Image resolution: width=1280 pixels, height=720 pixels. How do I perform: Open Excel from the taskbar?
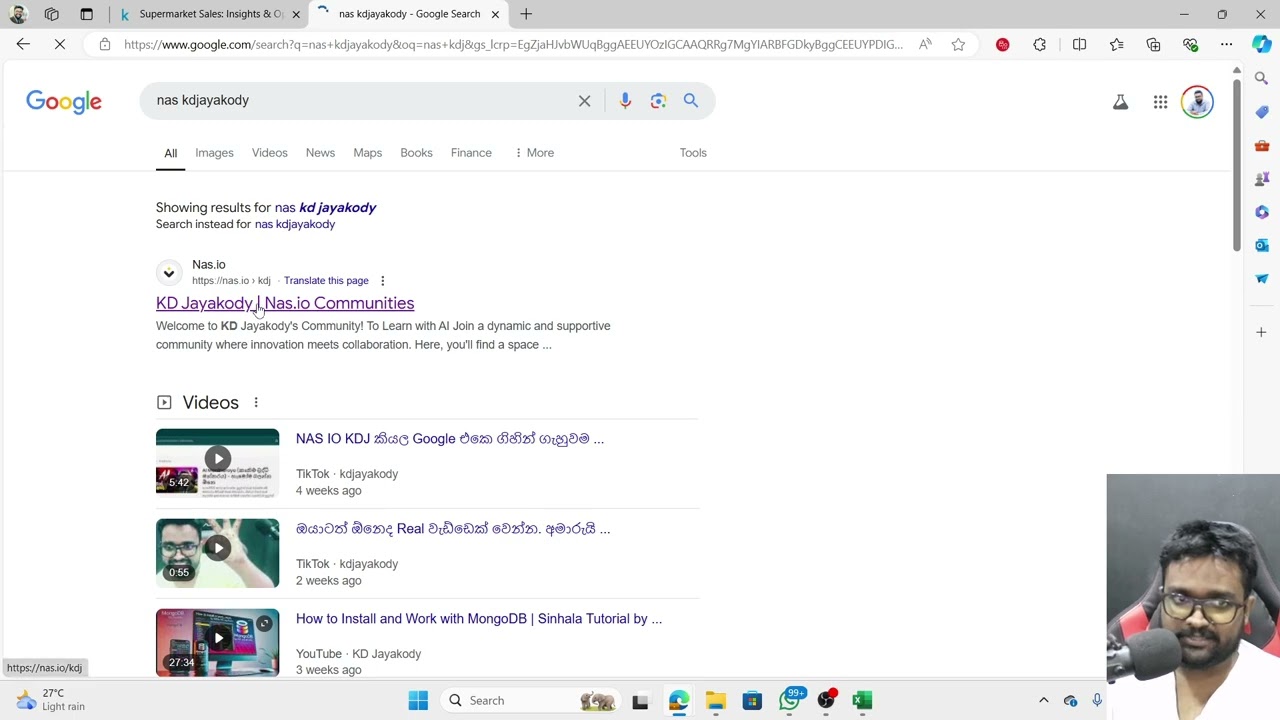coord(862,700)
